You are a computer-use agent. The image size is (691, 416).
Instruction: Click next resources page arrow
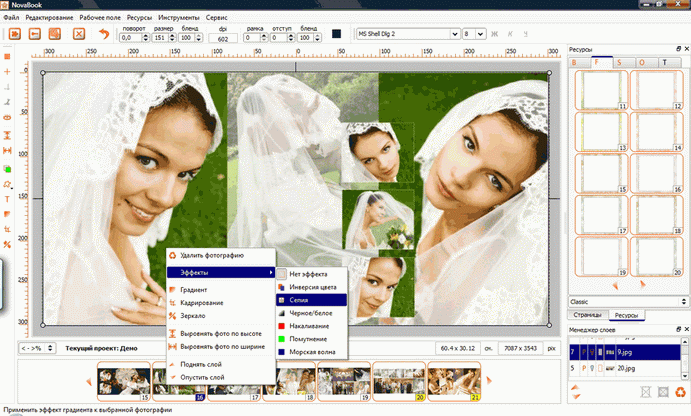[x=643, y=284]
